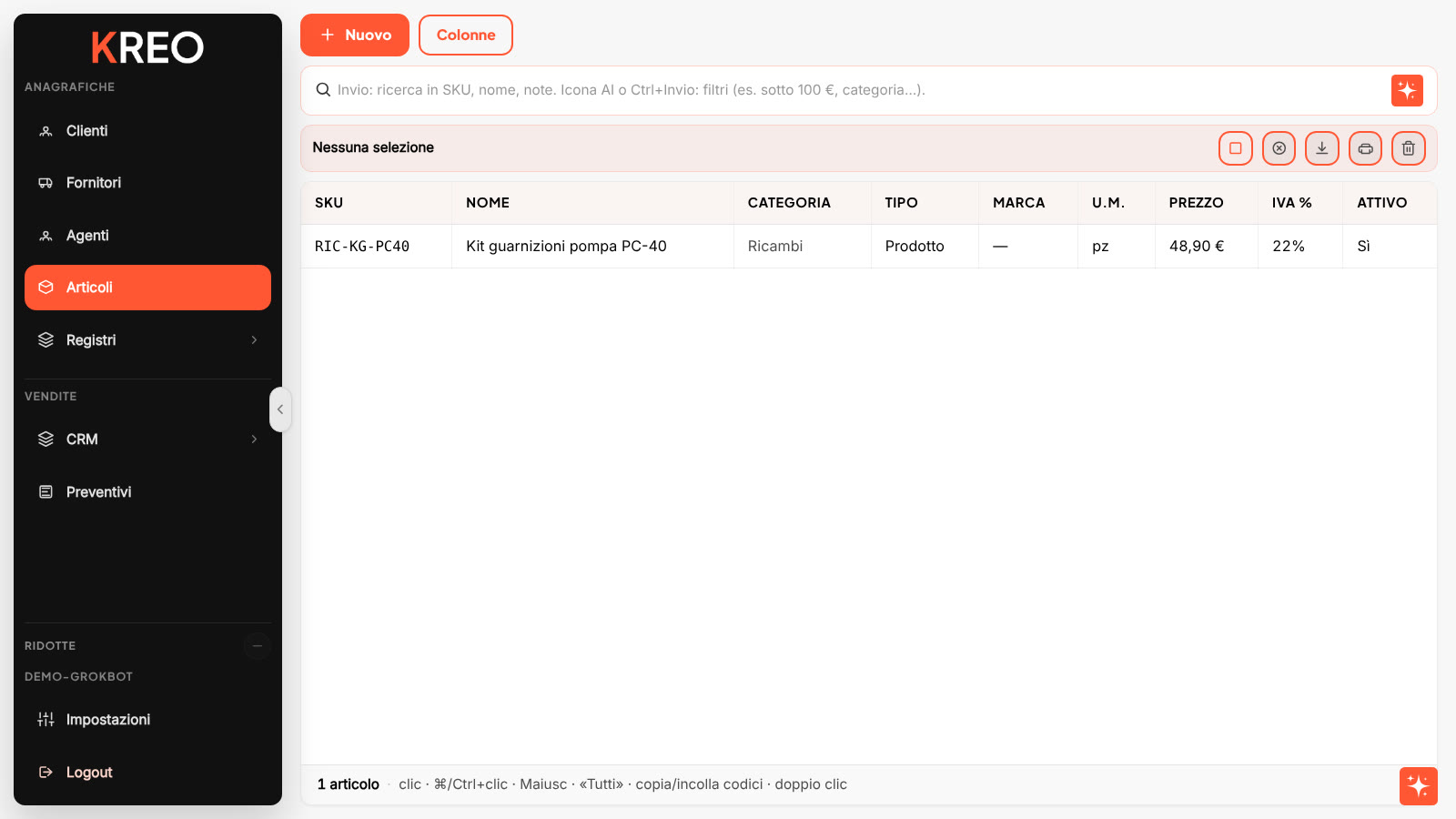Click the AI sparkle icon in search bar
The width and height of the screenshot is (1456, 819).
(x=1407, y=90)
